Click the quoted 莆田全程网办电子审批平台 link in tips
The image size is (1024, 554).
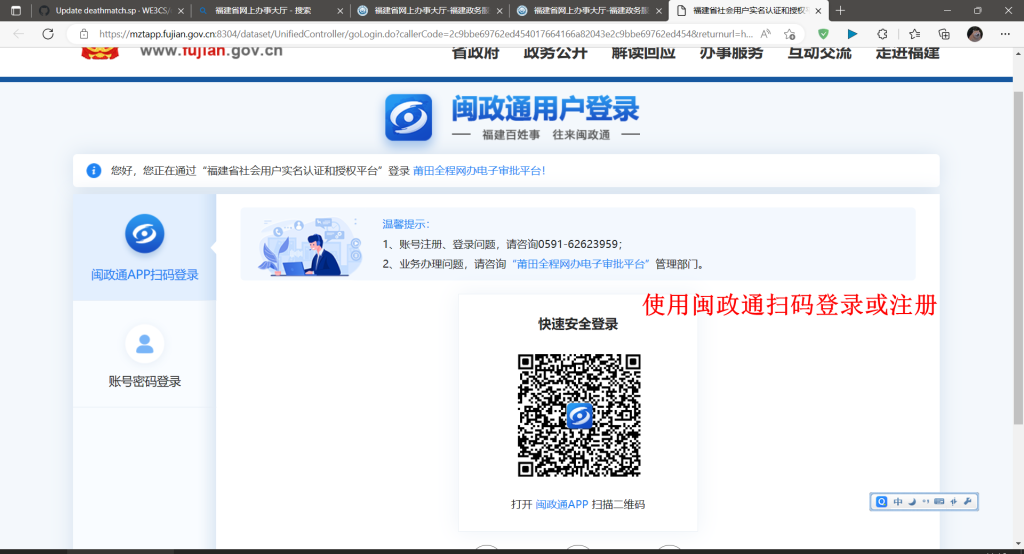pyautogui.click(x=581, y=264)
